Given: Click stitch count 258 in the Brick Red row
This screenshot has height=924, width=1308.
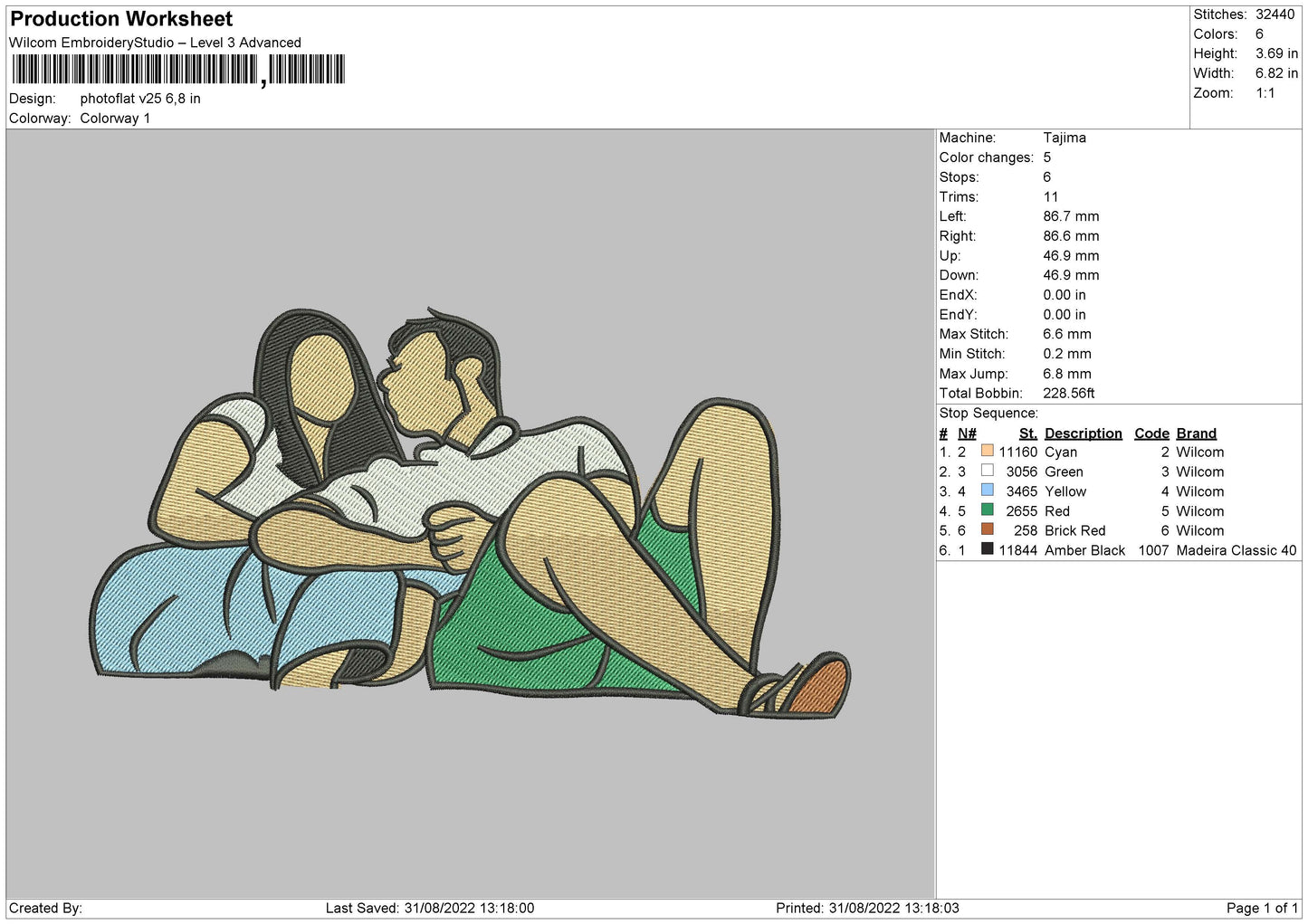Looking at the screenshot, I should coord(1026,531).
